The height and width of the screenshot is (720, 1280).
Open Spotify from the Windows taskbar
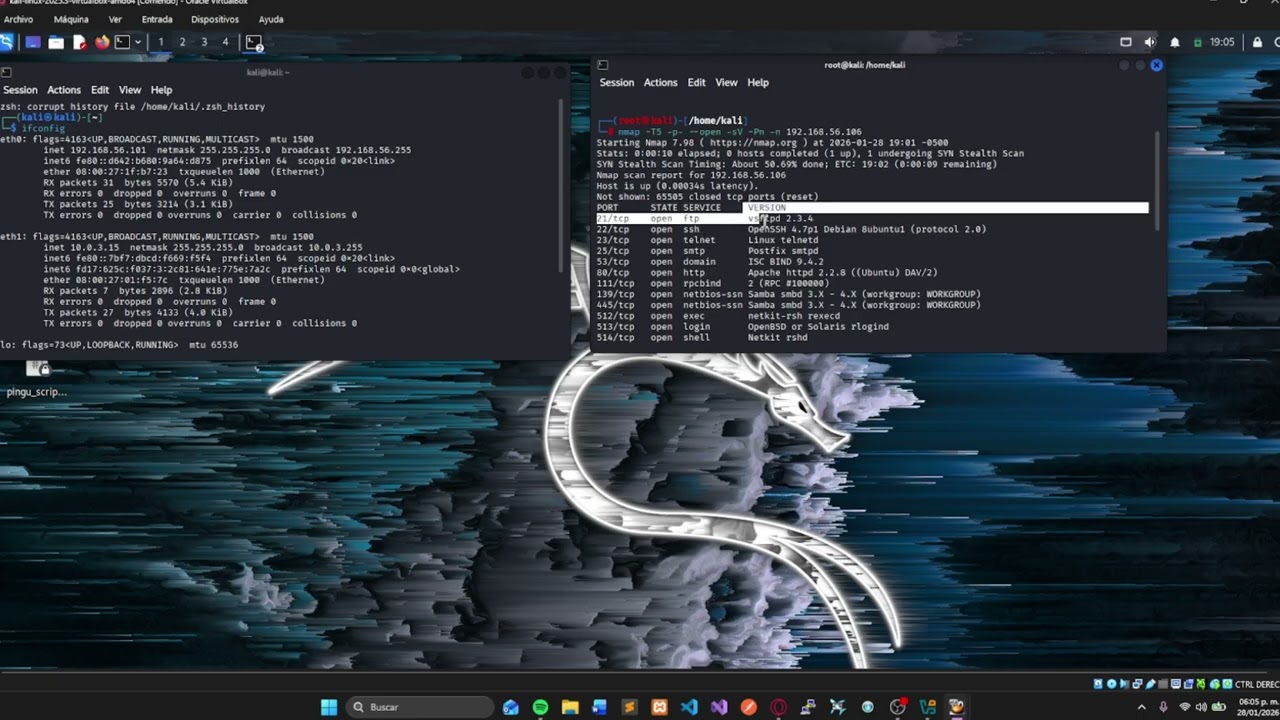click(540, 707)
